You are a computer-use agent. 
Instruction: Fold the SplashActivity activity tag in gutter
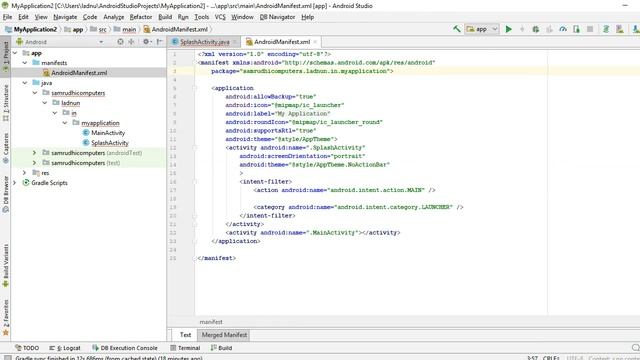pyautogui.click(x=195, y=147)
